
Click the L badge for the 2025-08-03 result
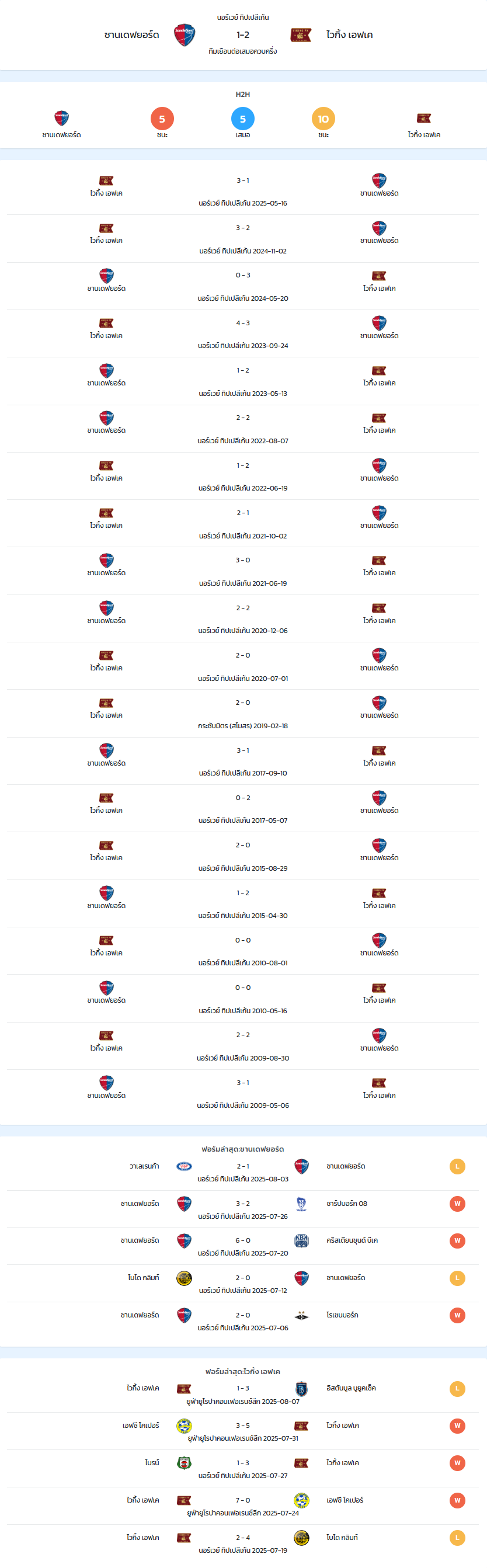tap(457, 1166)
